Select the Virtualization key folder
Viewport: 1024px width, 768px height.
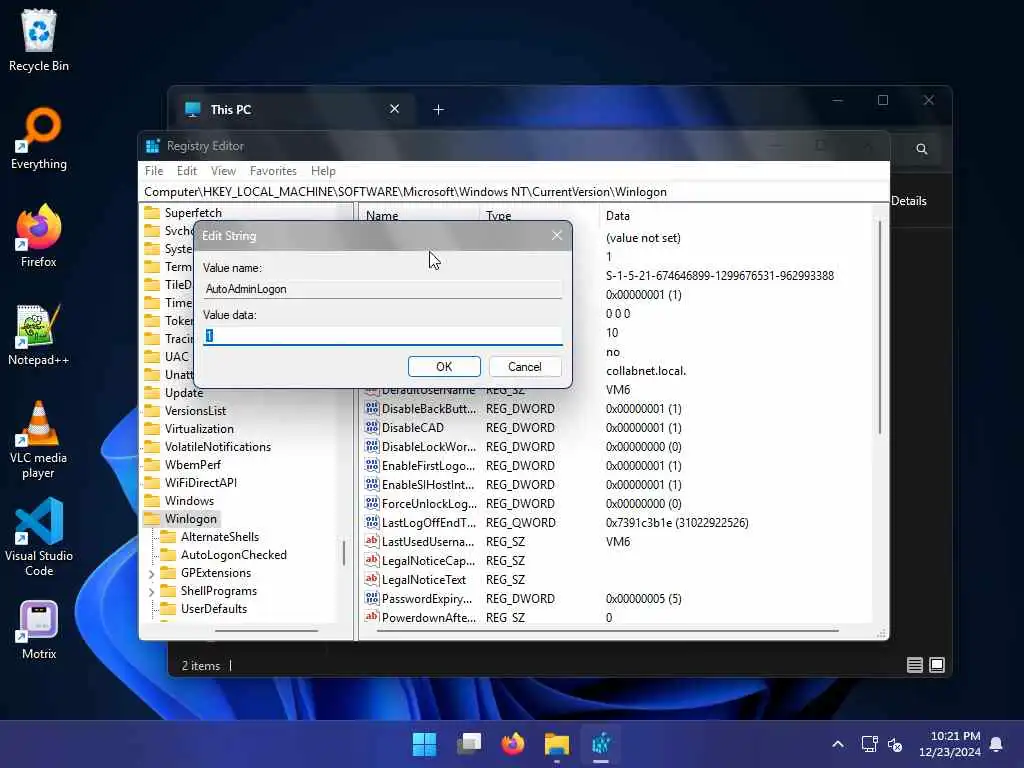199,429
